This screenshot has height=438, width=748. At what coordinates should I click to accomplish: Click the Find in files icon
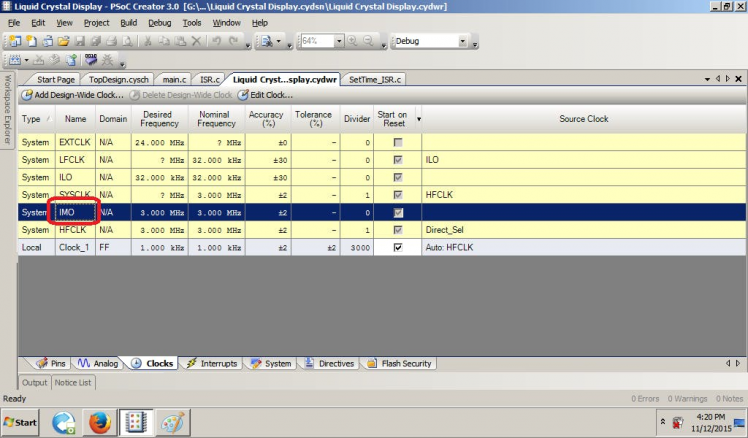267,41
